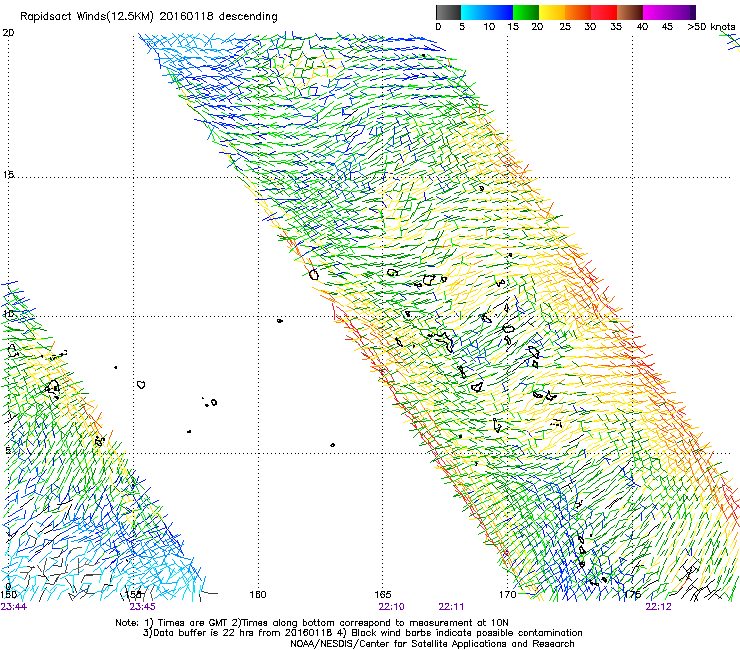
Task: Click the legend scale label '40'
Action: click(x=642, y=27)
